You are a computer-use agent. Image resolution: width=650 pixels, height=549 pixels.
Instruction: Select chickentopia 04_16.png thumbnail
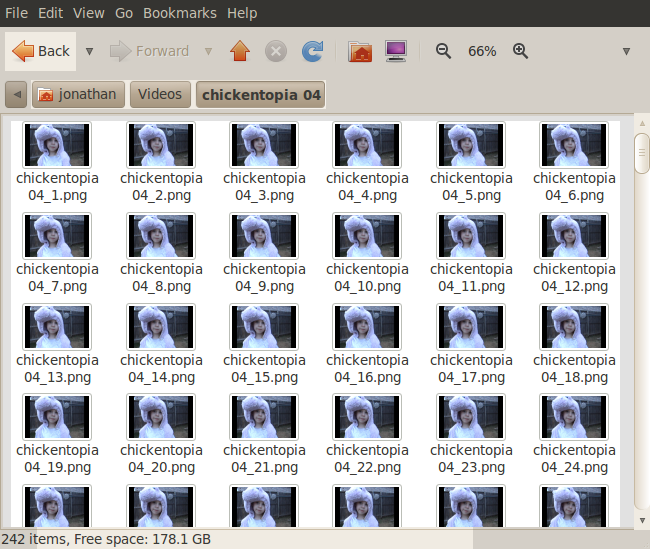pyautogui.click(x=367, y=327)
